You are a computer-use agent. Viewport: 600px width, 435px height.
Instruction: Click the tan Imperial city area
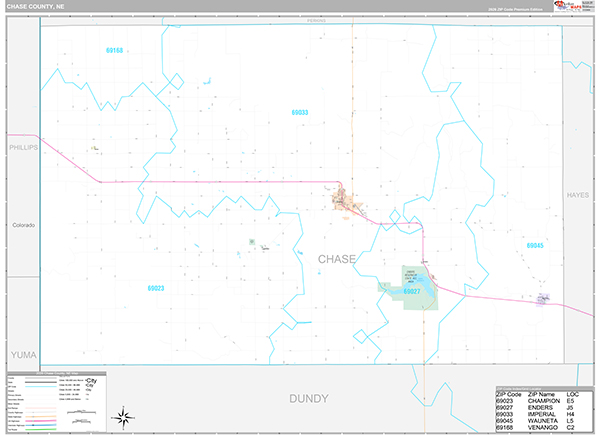tap(342, 200)
